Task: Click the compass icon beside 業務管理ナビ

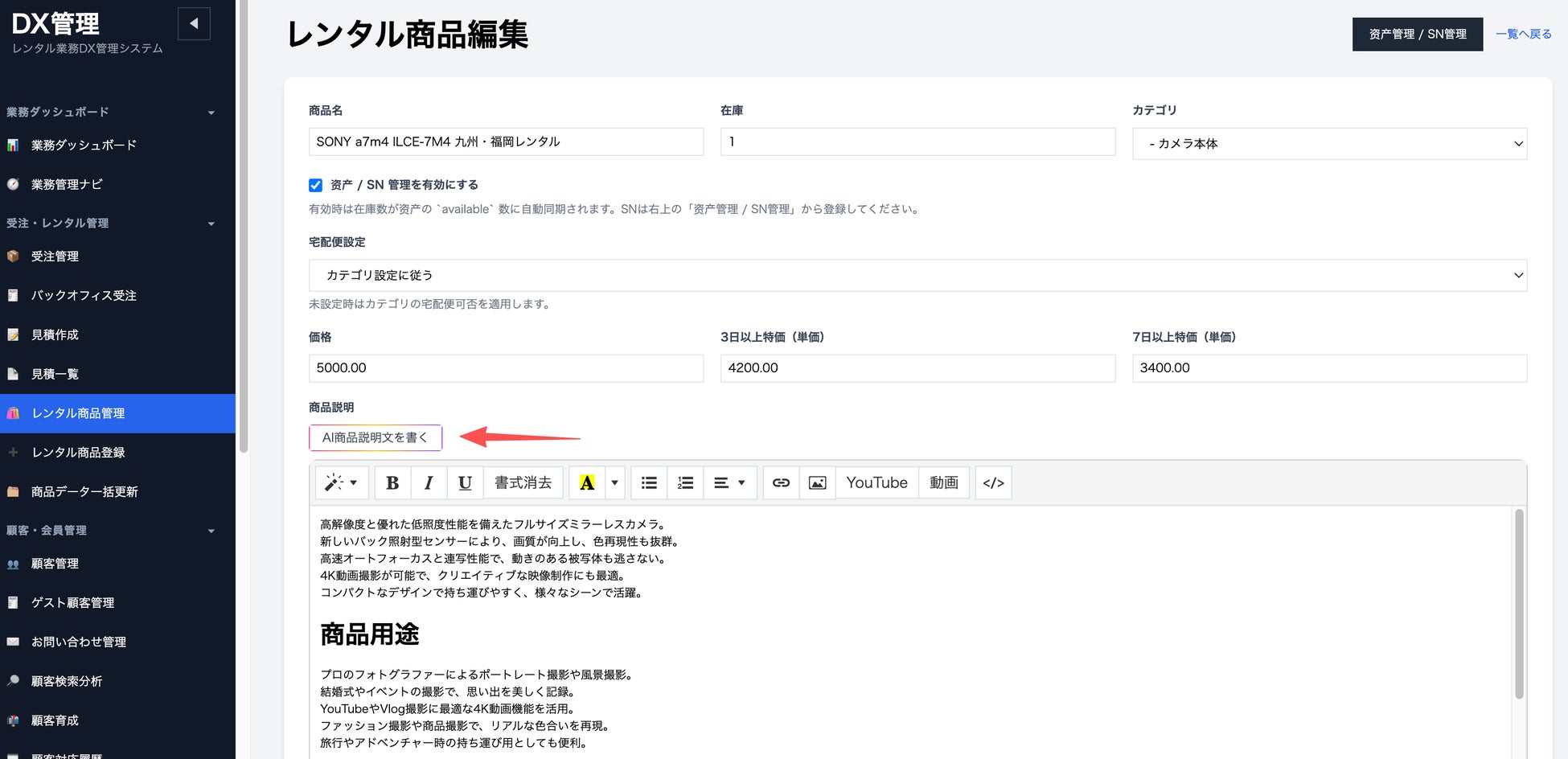Action: (x=13, y=184)
